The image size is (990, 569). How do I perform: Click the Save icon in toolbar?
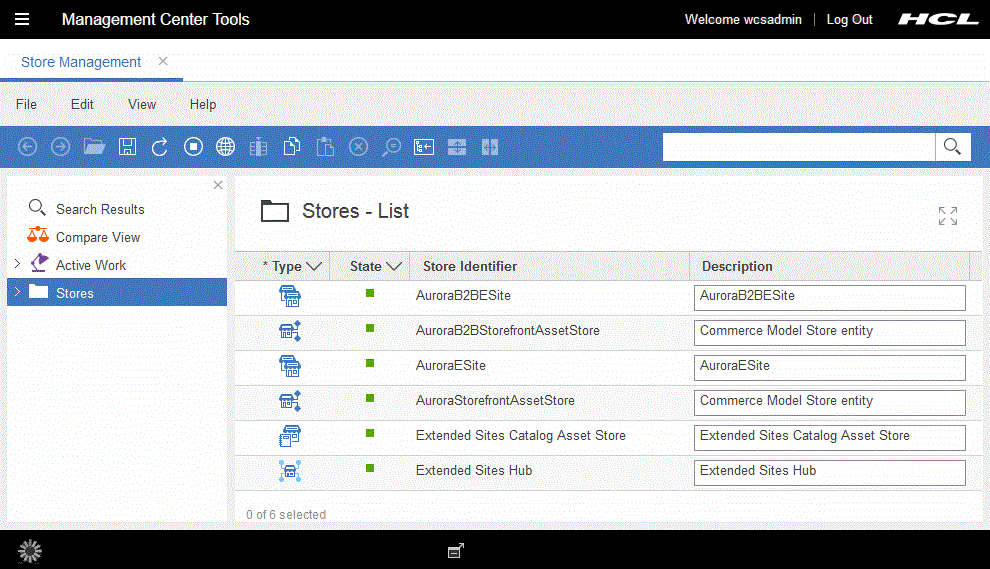127,147
